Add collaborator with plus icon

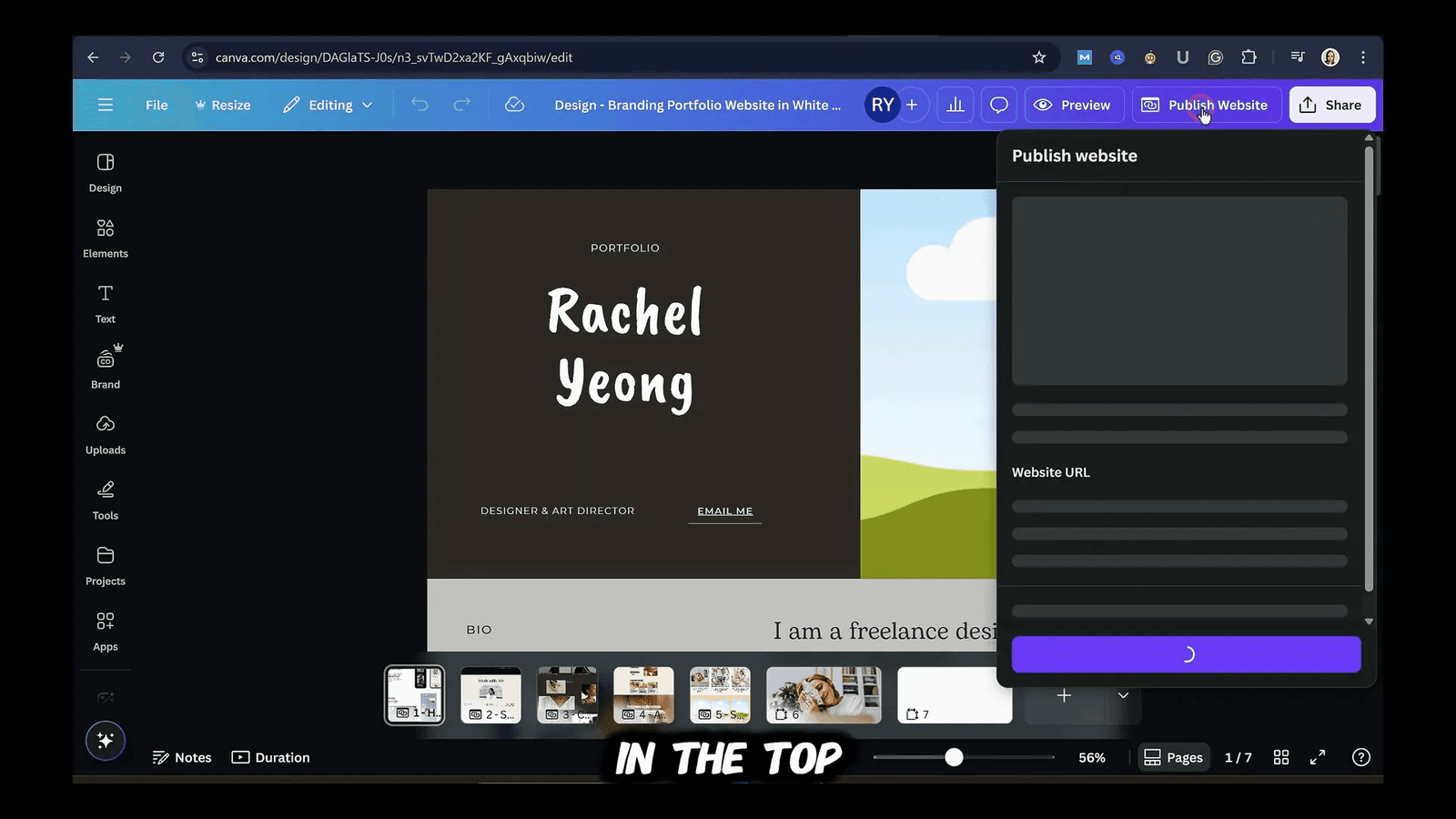pyautogui.click(x=912, y=105)
